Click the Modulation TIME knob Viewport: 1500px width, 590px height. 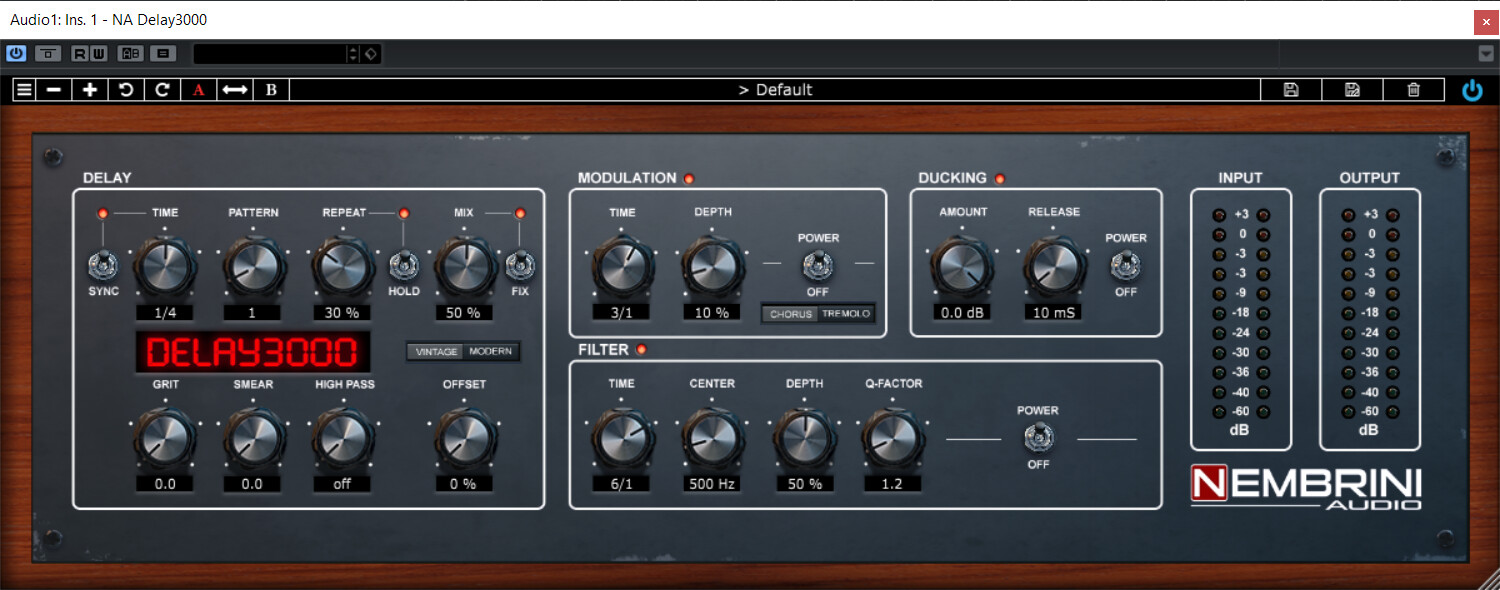pos(621,267)
